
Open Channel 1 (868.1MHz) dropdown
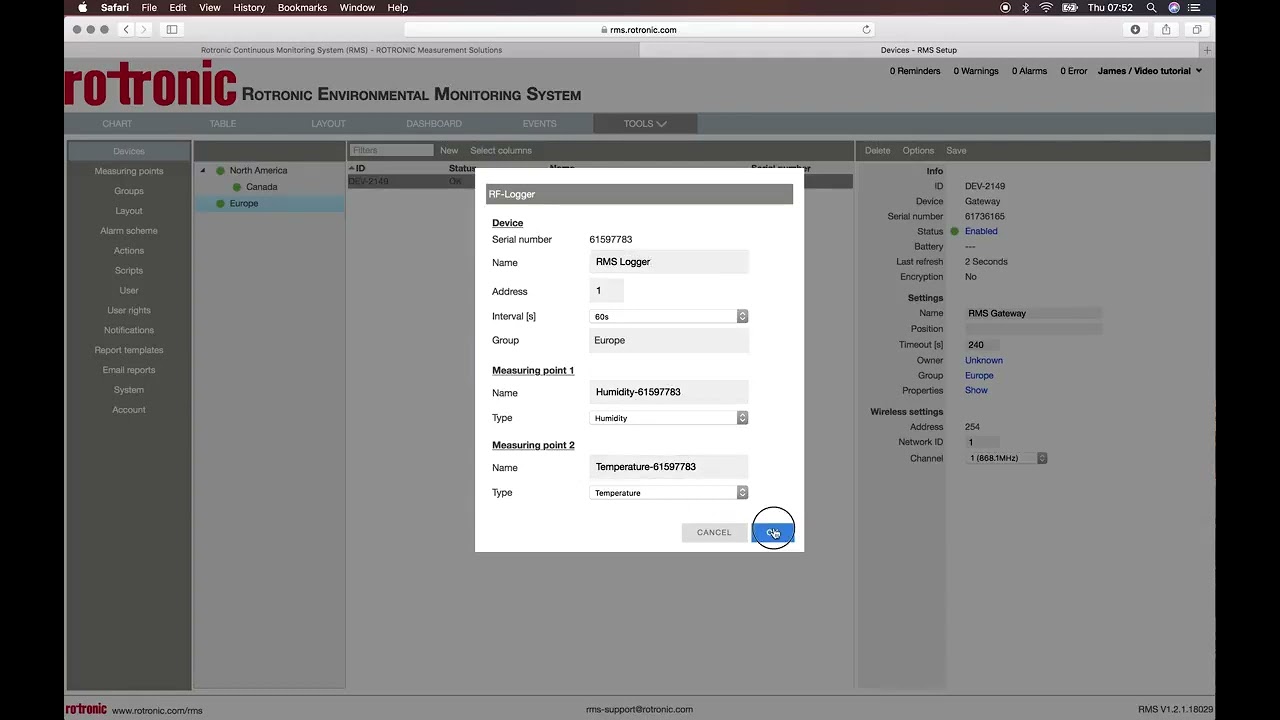tap(1007, 458)
